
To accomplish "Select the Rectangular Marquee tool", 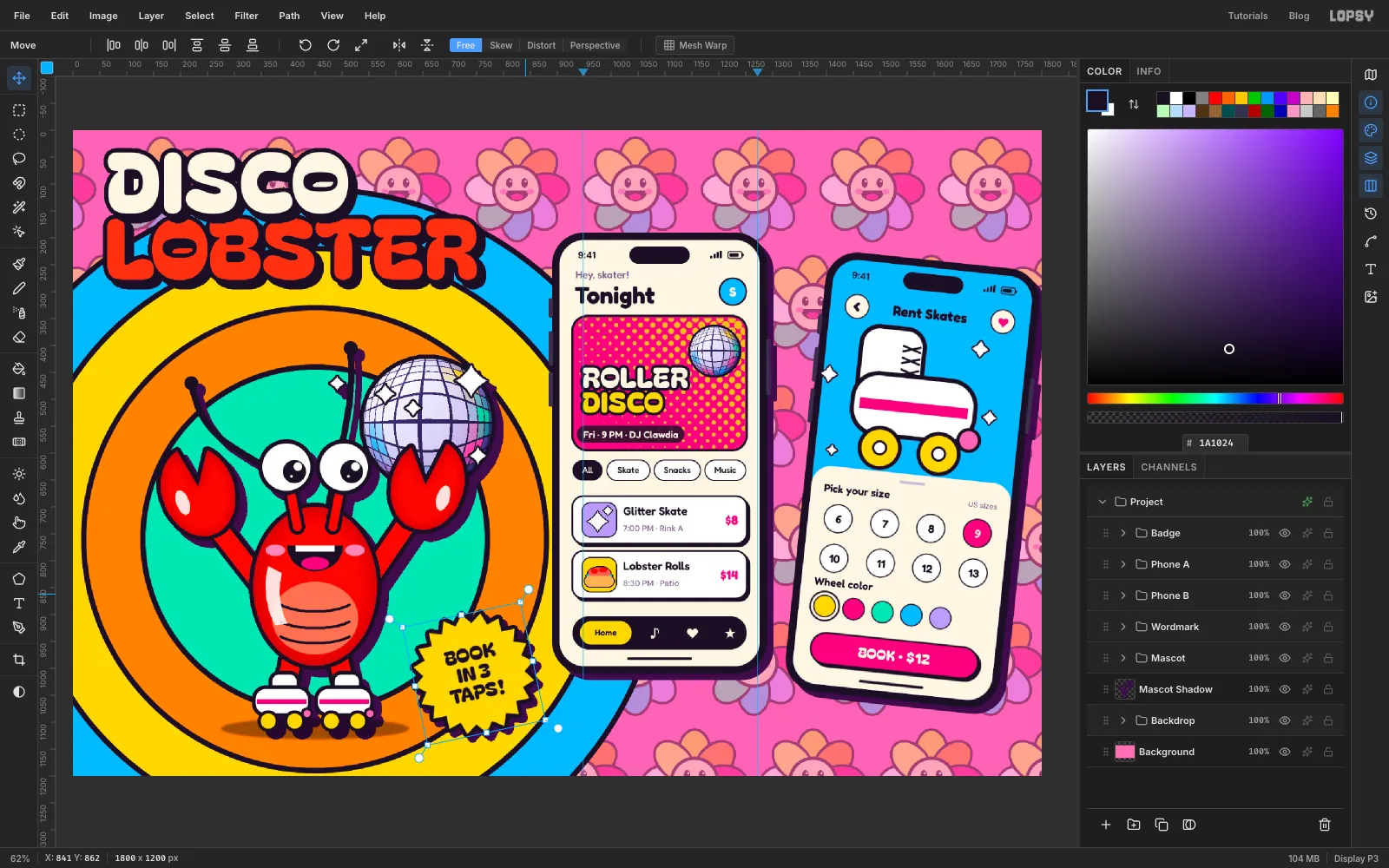I will pyautogui.click(x=19, y=110).
